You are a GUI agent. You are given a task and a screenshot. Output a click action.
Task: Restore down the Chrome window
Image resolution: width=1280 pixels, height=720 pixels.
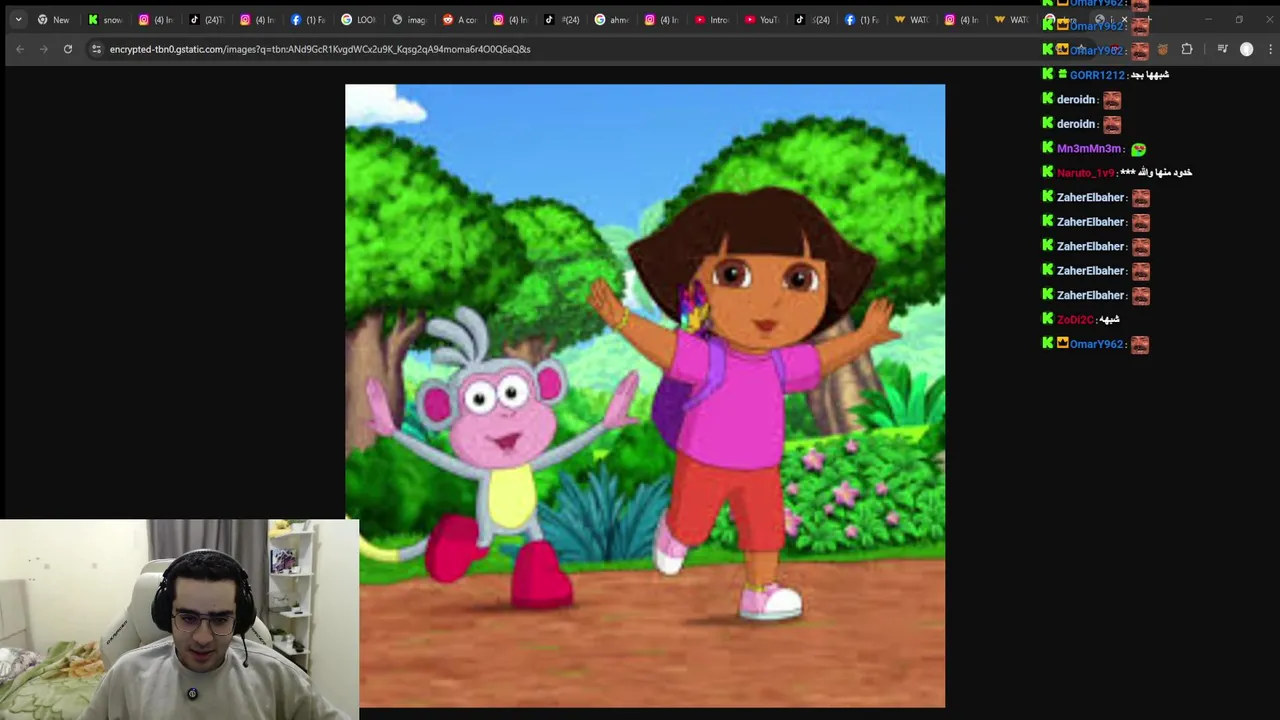click(1239, 20)
